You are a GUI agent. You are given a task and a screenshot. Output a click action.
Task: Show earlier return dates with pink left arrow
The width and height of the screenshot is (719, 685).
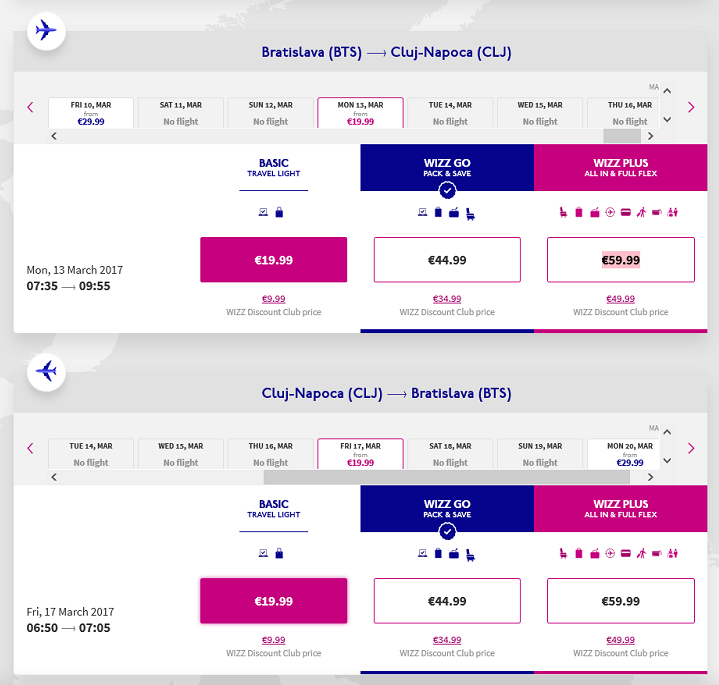30,448
